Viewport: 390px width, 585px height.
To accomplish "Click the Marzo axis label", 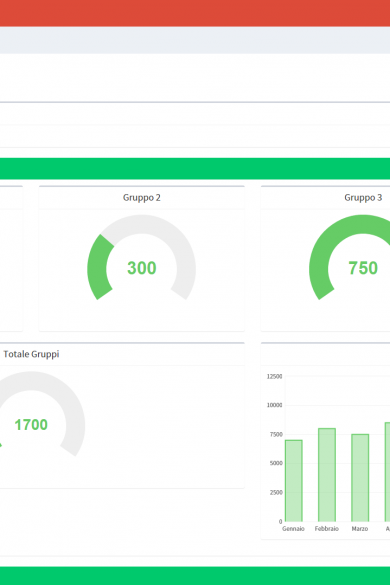I will coord(360,529).
